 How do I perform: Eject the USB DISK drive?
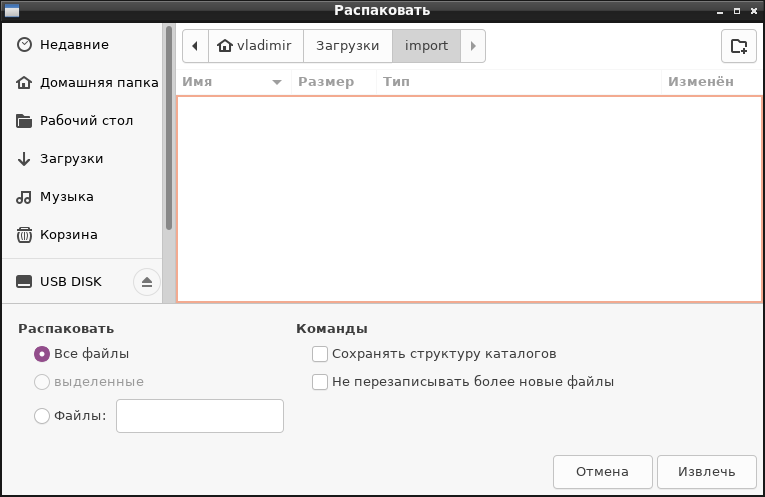pyautogui.click(x=147, y=282)
